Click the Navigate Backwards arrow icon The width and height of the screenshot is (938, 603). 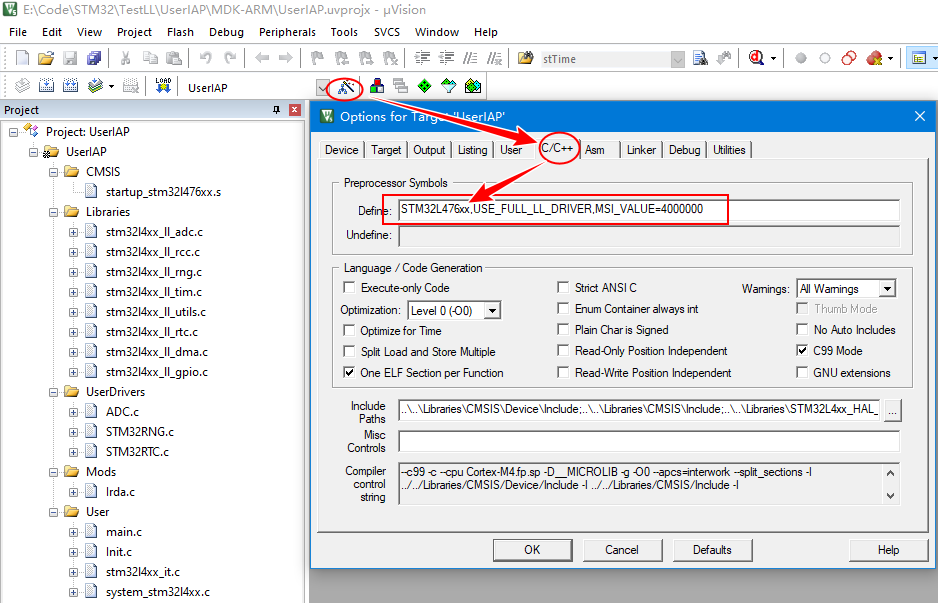click(x=262, y=58)
